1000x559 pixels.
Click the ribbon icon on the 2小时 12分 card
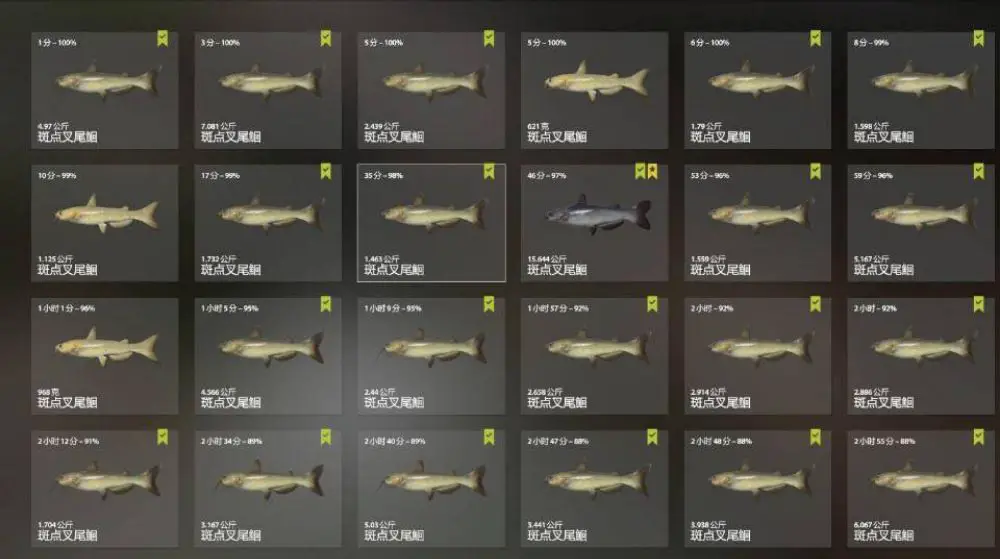point(163,437)
